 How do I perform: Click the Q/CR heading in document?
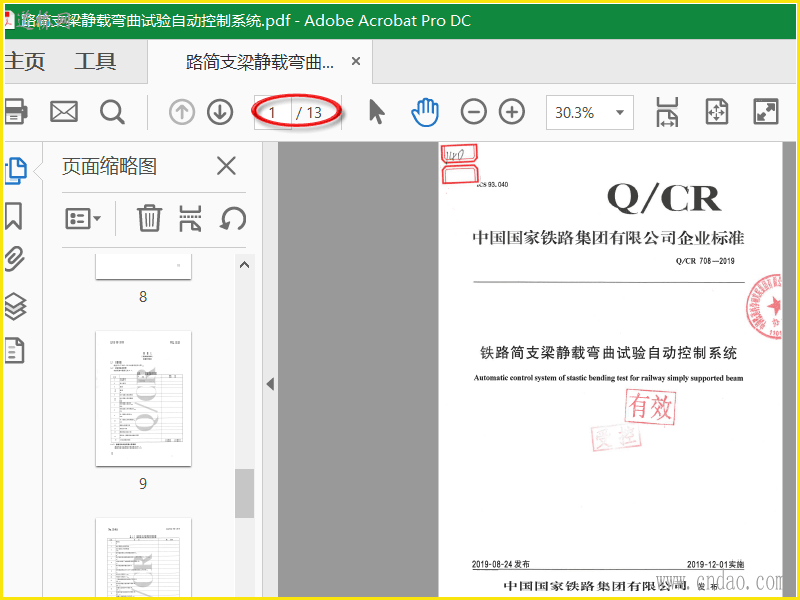(x=664, y=198)
